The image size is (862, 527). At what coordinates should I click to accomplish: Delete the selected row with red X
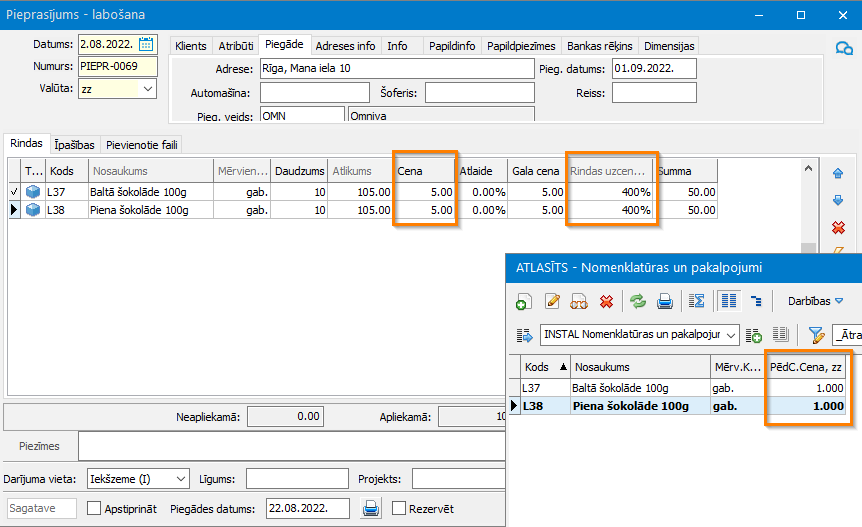coord(838,227)
